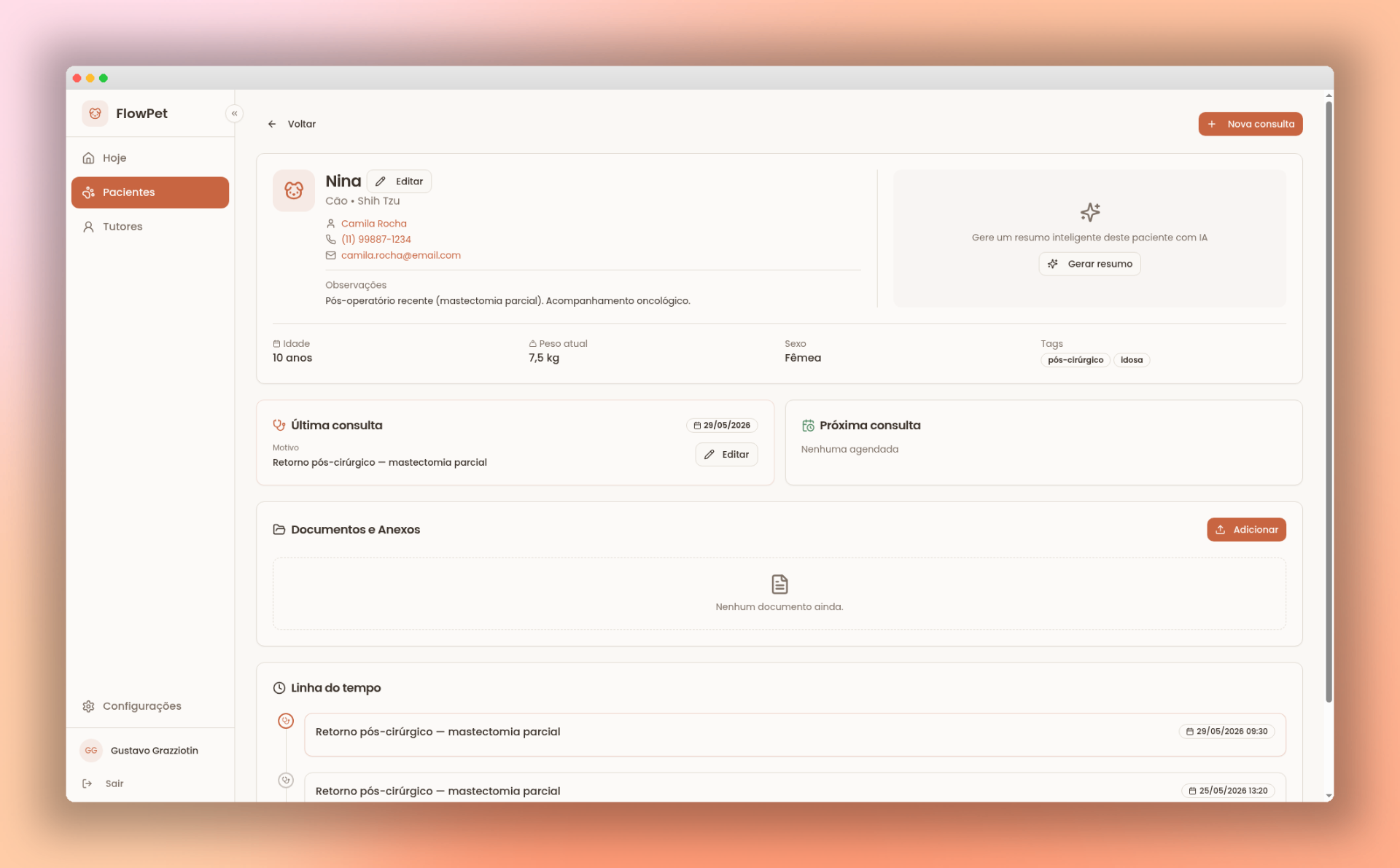Click email camila.rocha@email.com

click(x=401, y=255)
